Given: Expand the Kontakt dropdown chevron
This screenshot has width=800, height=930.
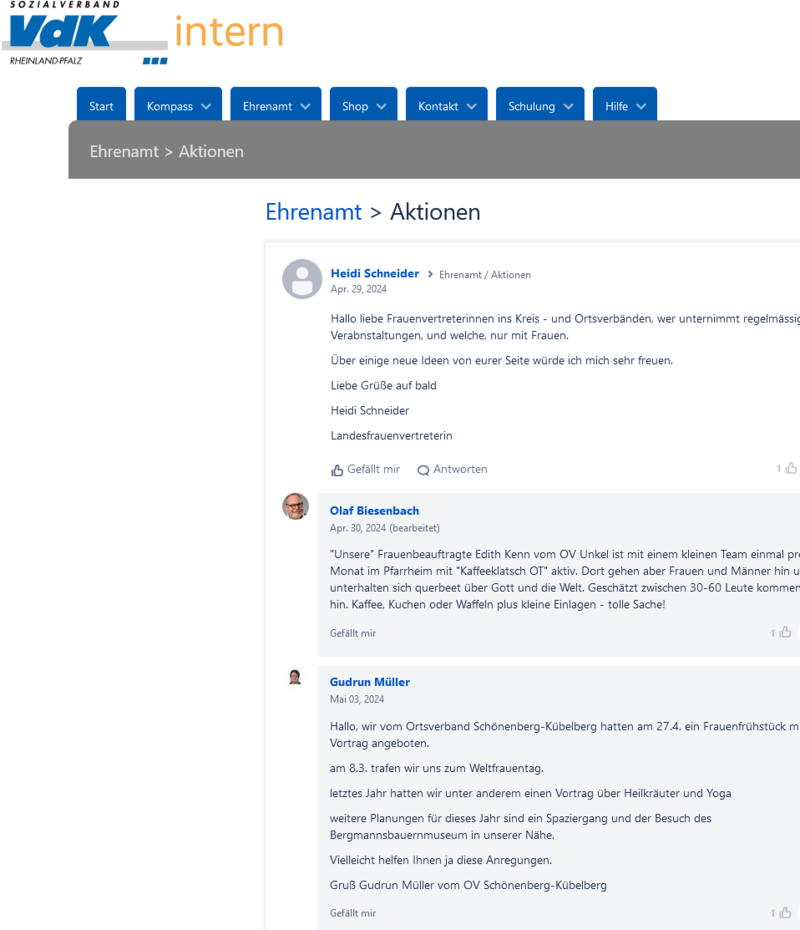Looking at the screenshot, I should pyautogui.click(x=471, y=106).
